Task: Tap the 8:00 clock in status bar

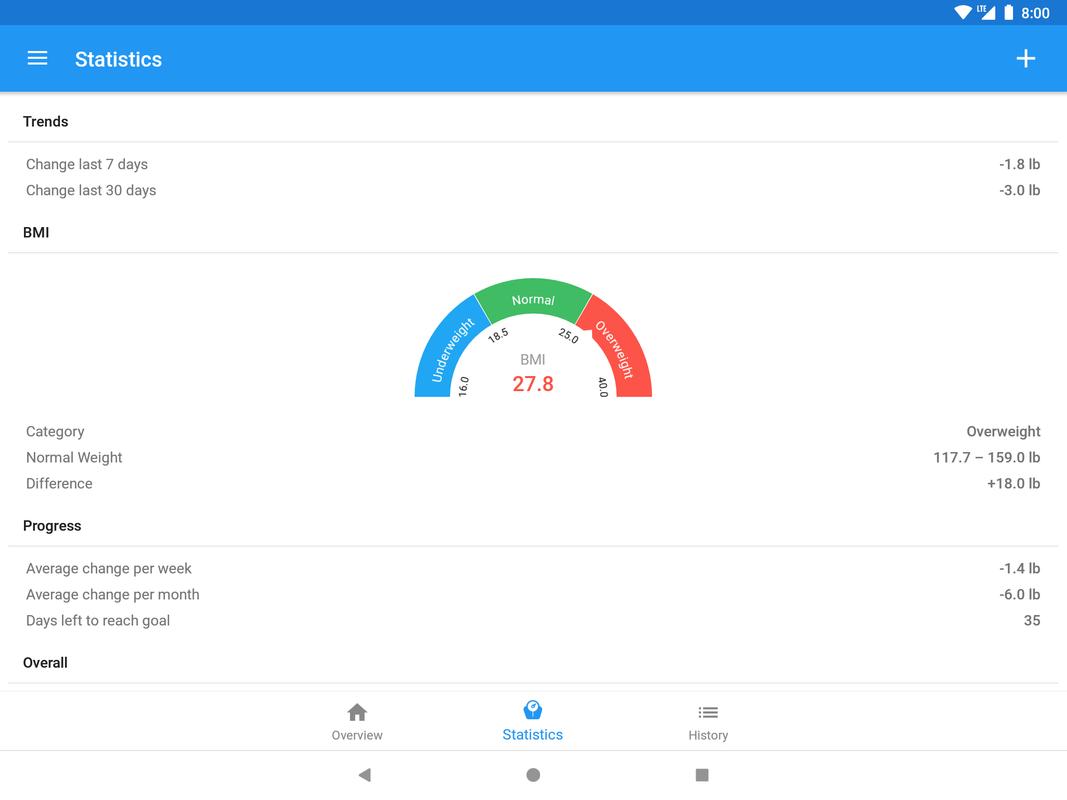Action: pos(1035,13)
